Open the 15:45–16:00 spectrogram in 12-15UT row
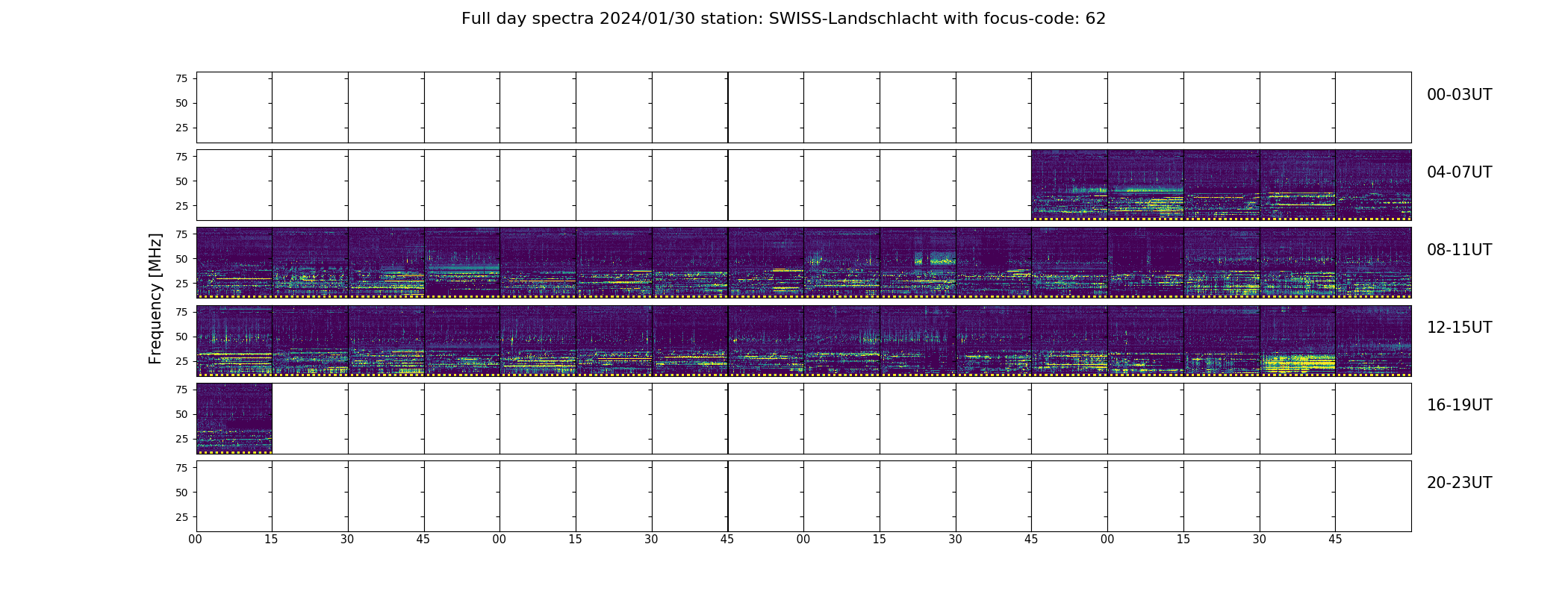 coord(1373,340)
